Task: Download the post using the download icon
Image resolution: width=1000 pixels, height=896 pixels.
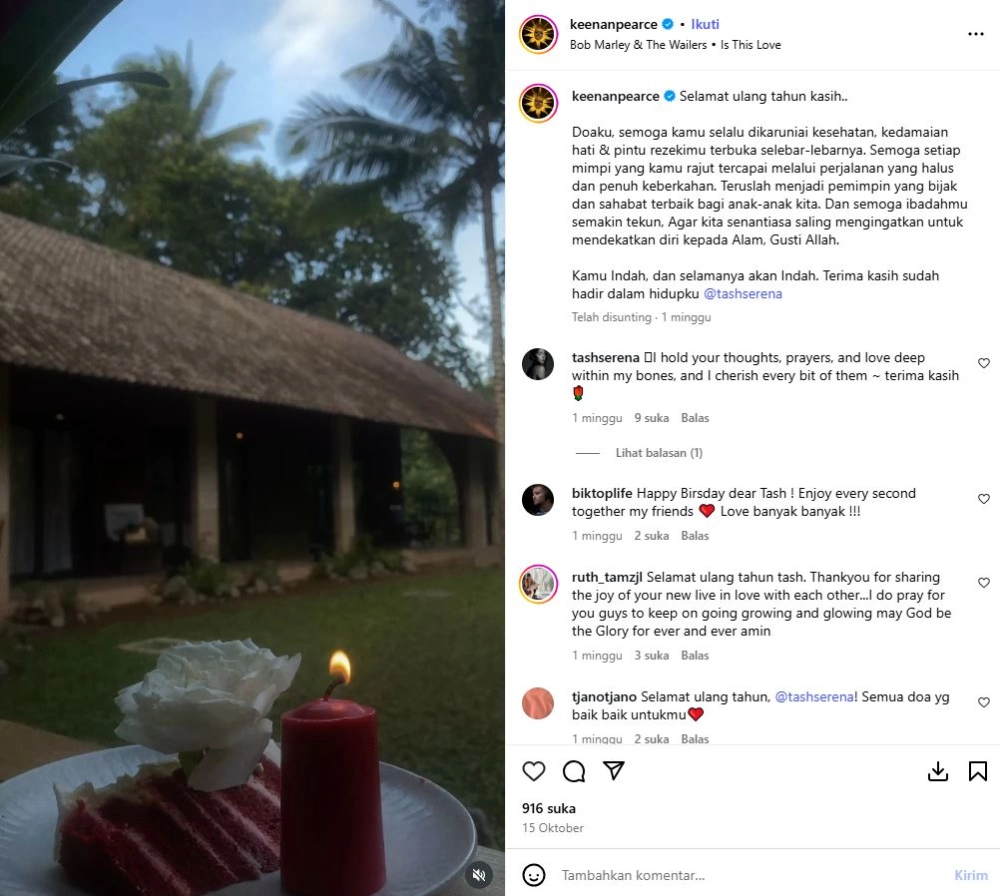Action: [938, 771]
